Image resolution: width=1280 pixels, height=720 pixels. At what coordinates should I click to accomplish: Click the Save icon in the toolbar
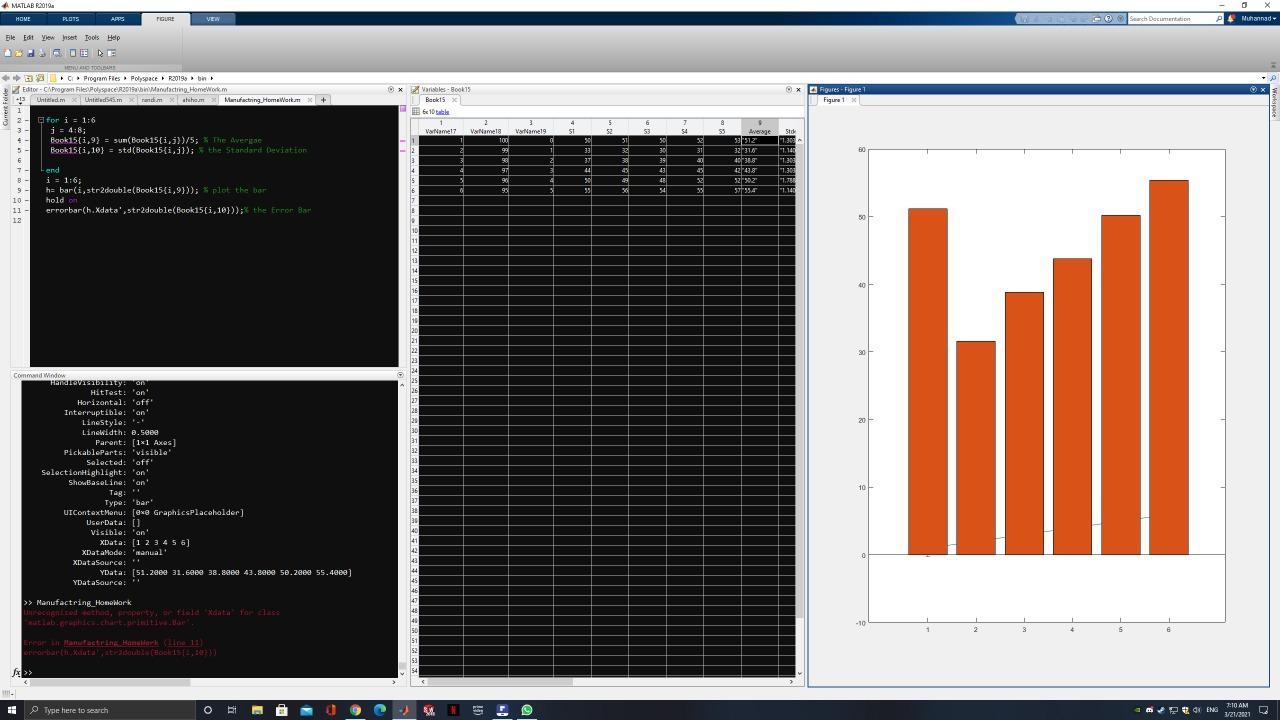click(x=31, y=52)
